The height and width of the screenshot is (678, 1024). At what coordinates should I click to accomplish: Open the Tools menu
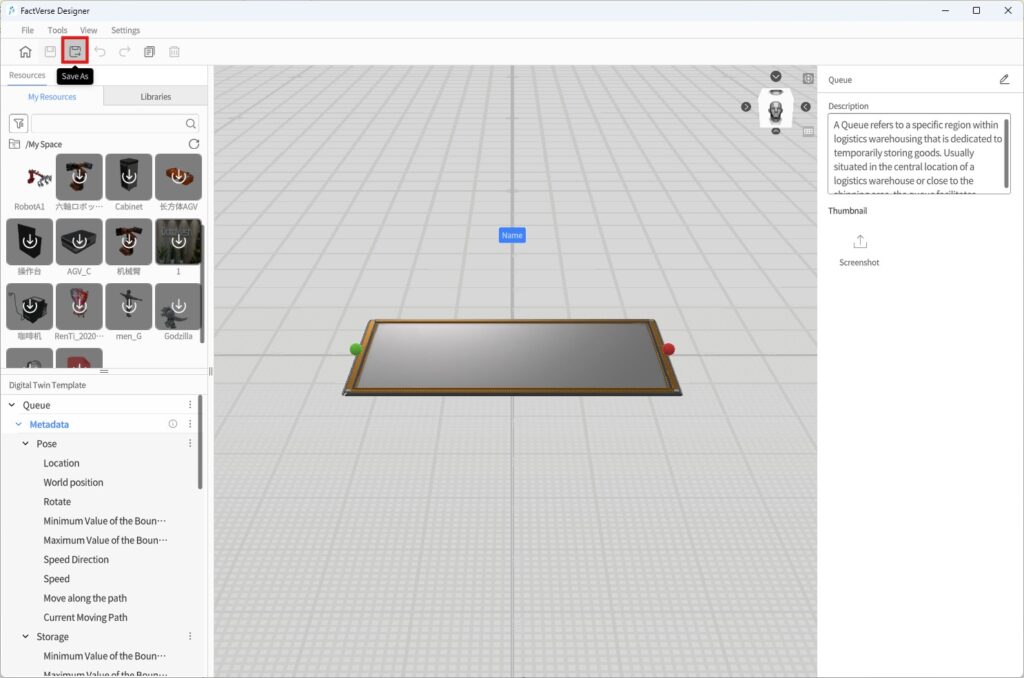57,30
